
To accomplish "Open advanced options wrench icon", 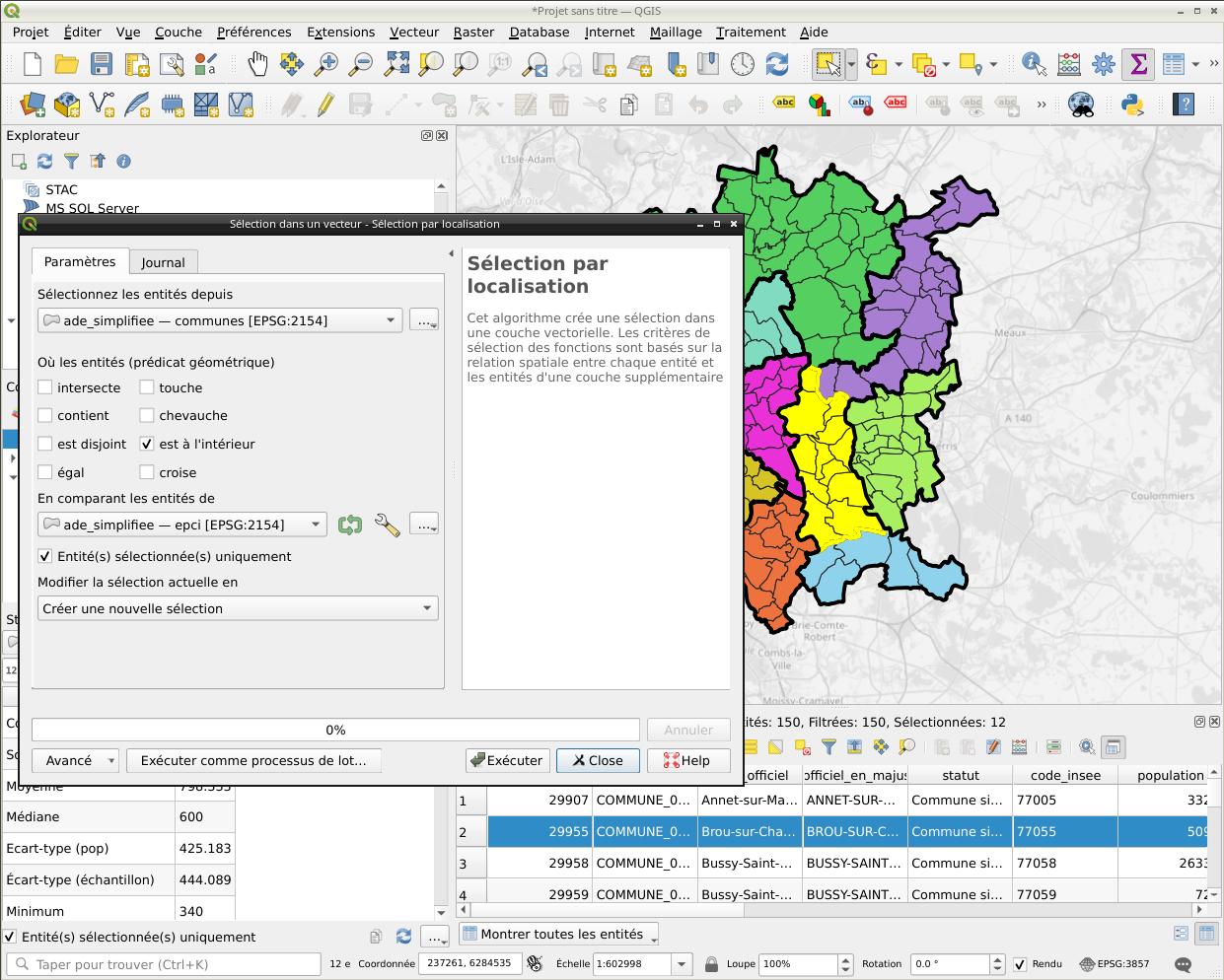I will 387,525.
